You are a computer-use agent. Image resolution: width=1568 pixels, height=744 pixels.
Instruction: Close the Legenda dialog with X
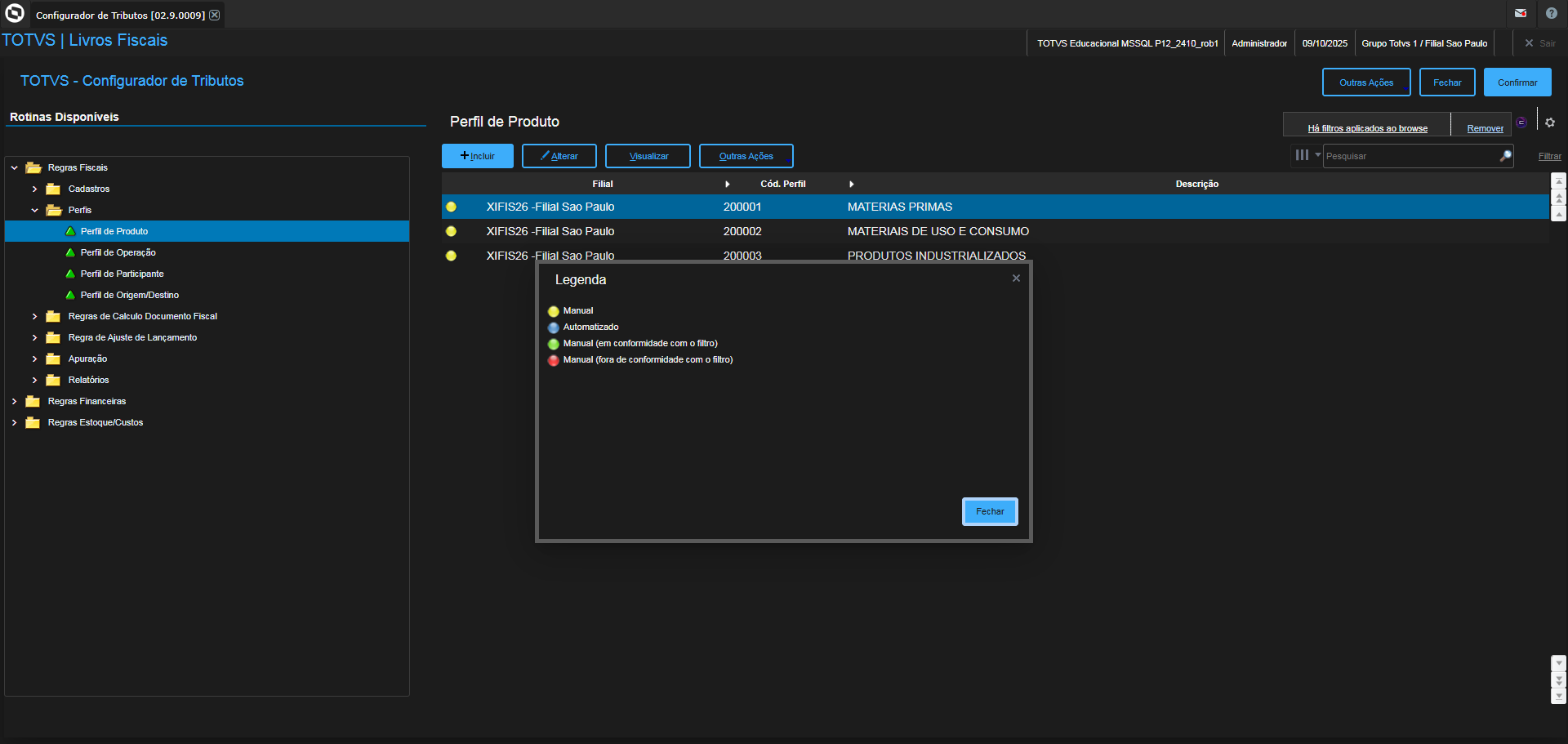click(x=1016, y=278)
